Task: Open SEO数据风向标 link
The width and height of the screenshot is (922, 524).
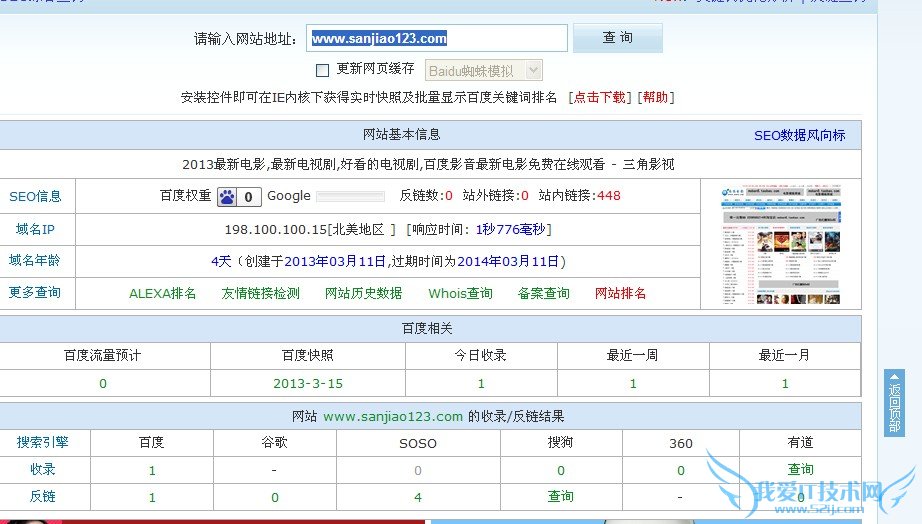Action: tap(800, 135)
